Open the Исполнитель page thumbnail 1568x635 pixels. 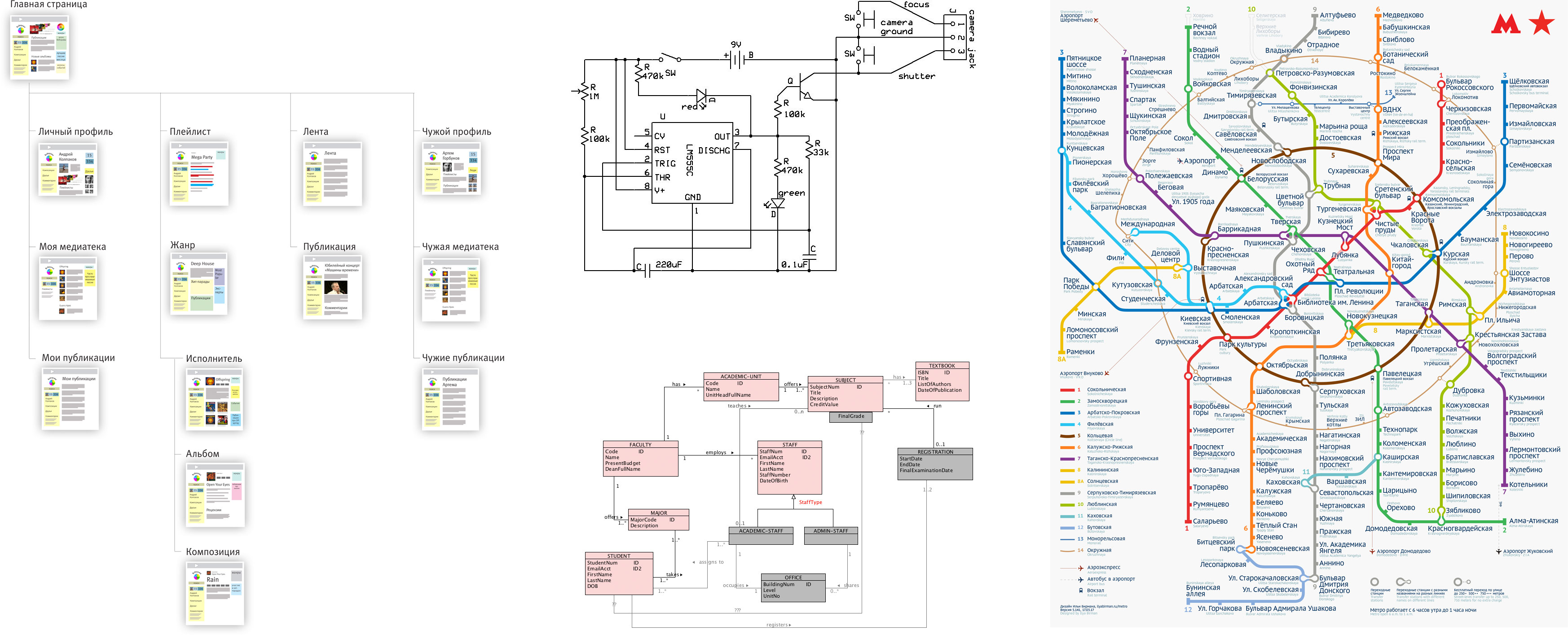(x=215, y=399)
